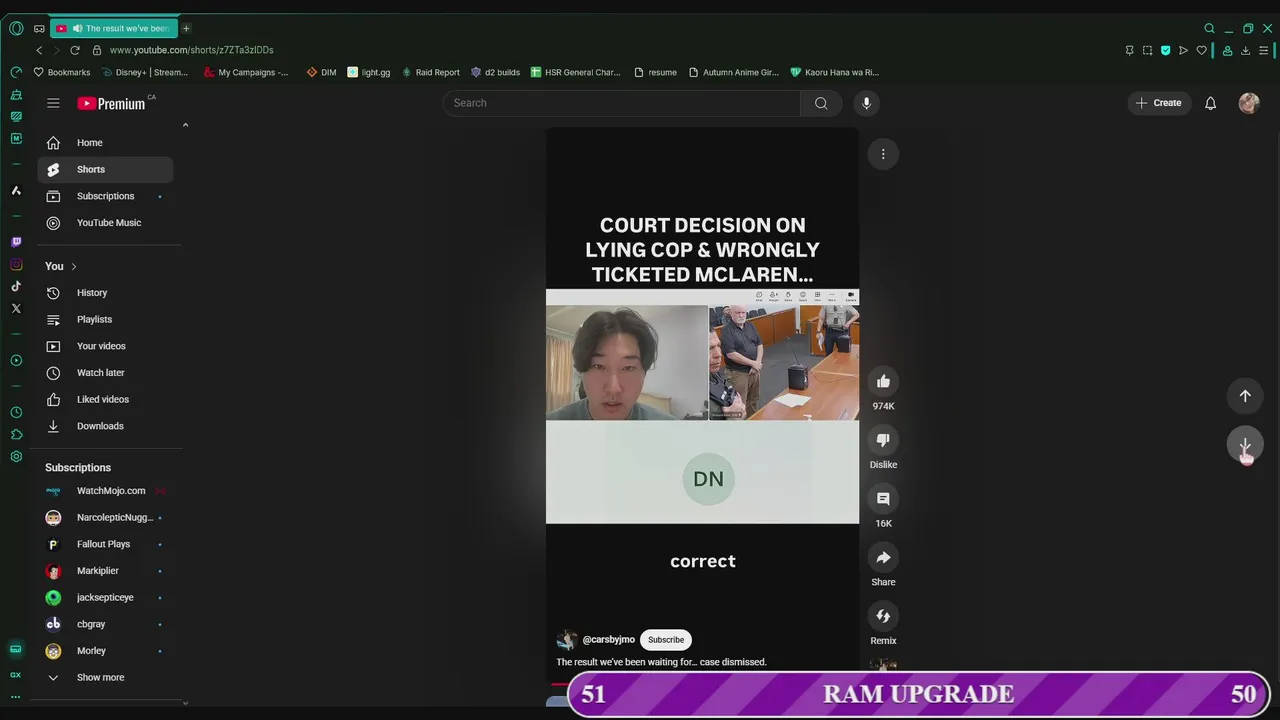Open Playlists
Image resolution: width=1280 pixels, height=720 pixels.
coord(105,319)
